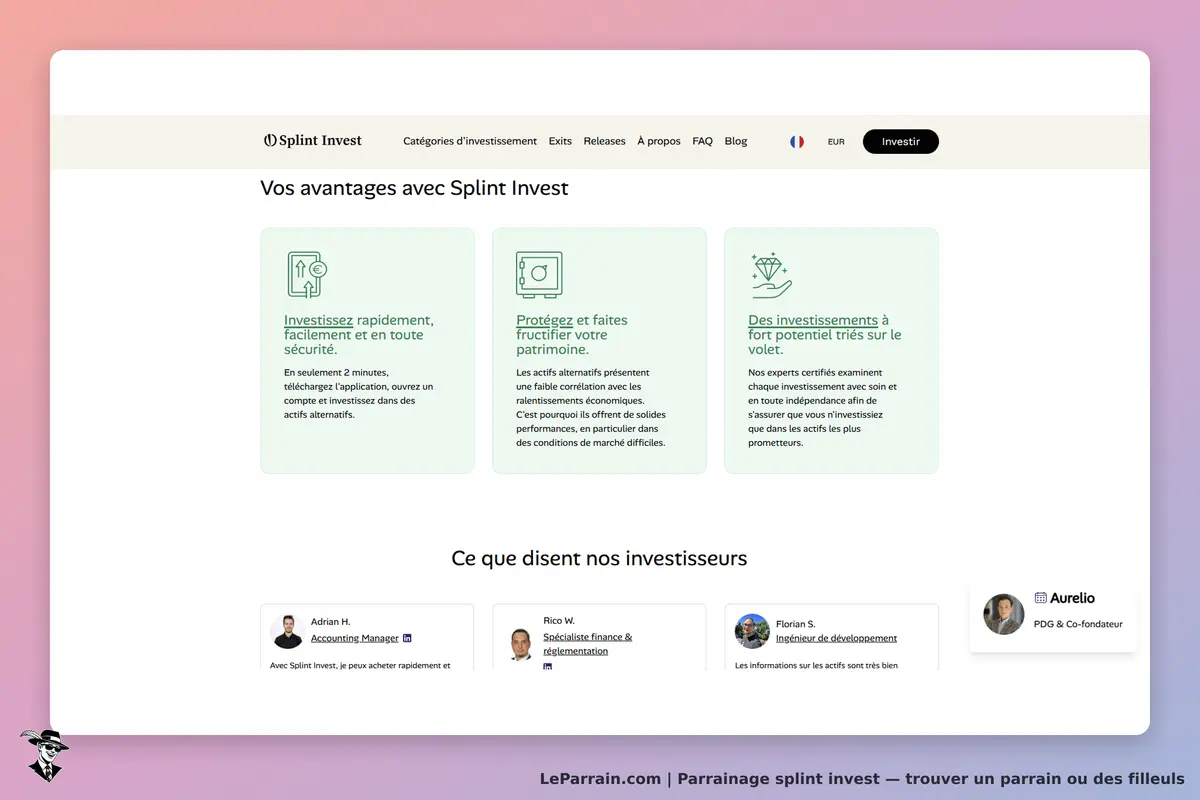The width and height of the screenshot is (1200, 800).
Task: Click Adrian H.'s profile photo
Action: click(x=287, y=631)
